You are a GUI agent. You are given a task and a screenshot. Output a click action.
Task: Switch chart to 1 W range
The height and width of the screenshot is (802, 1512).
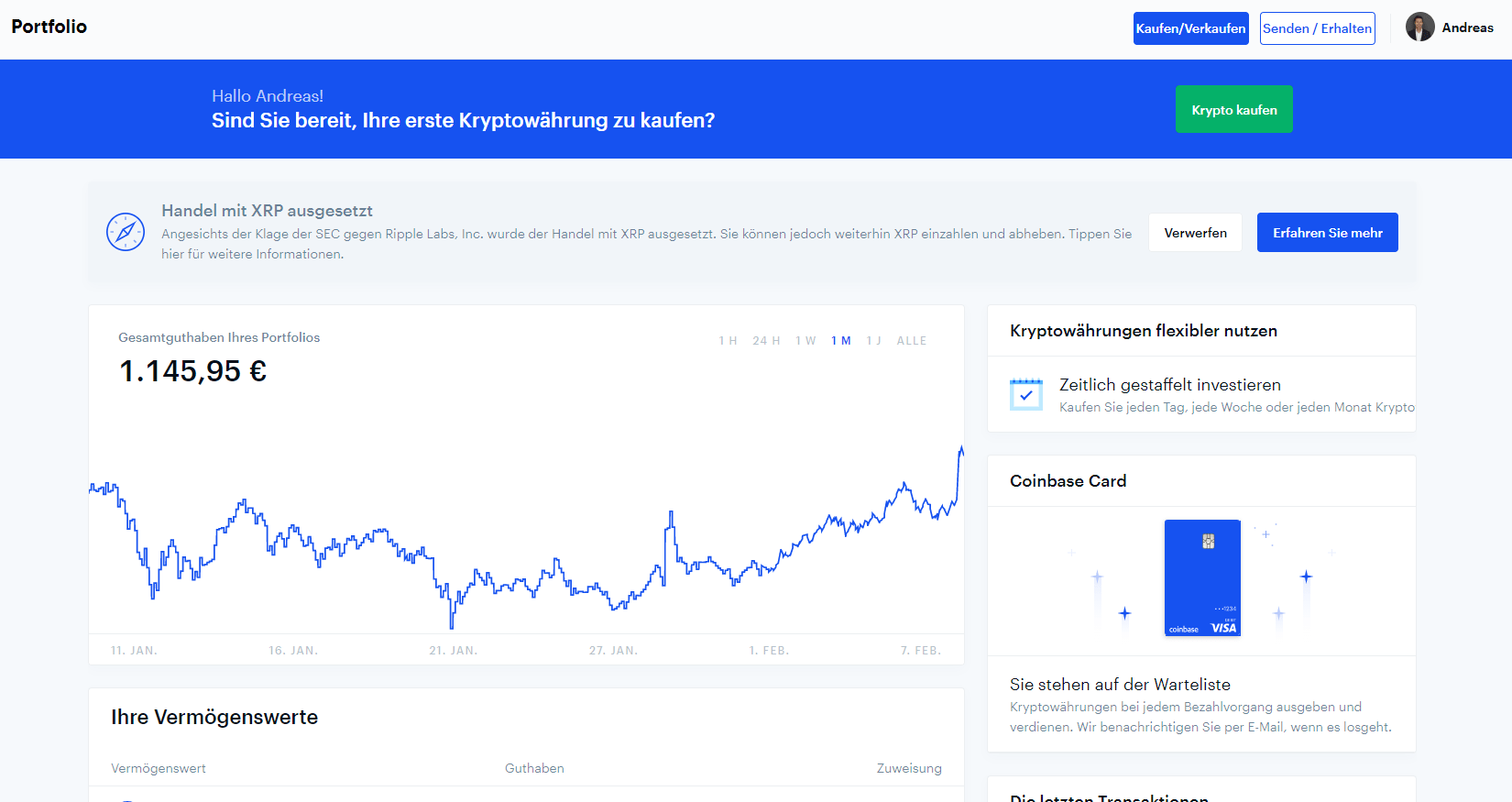pyautogui.click(x=805, y=341)
